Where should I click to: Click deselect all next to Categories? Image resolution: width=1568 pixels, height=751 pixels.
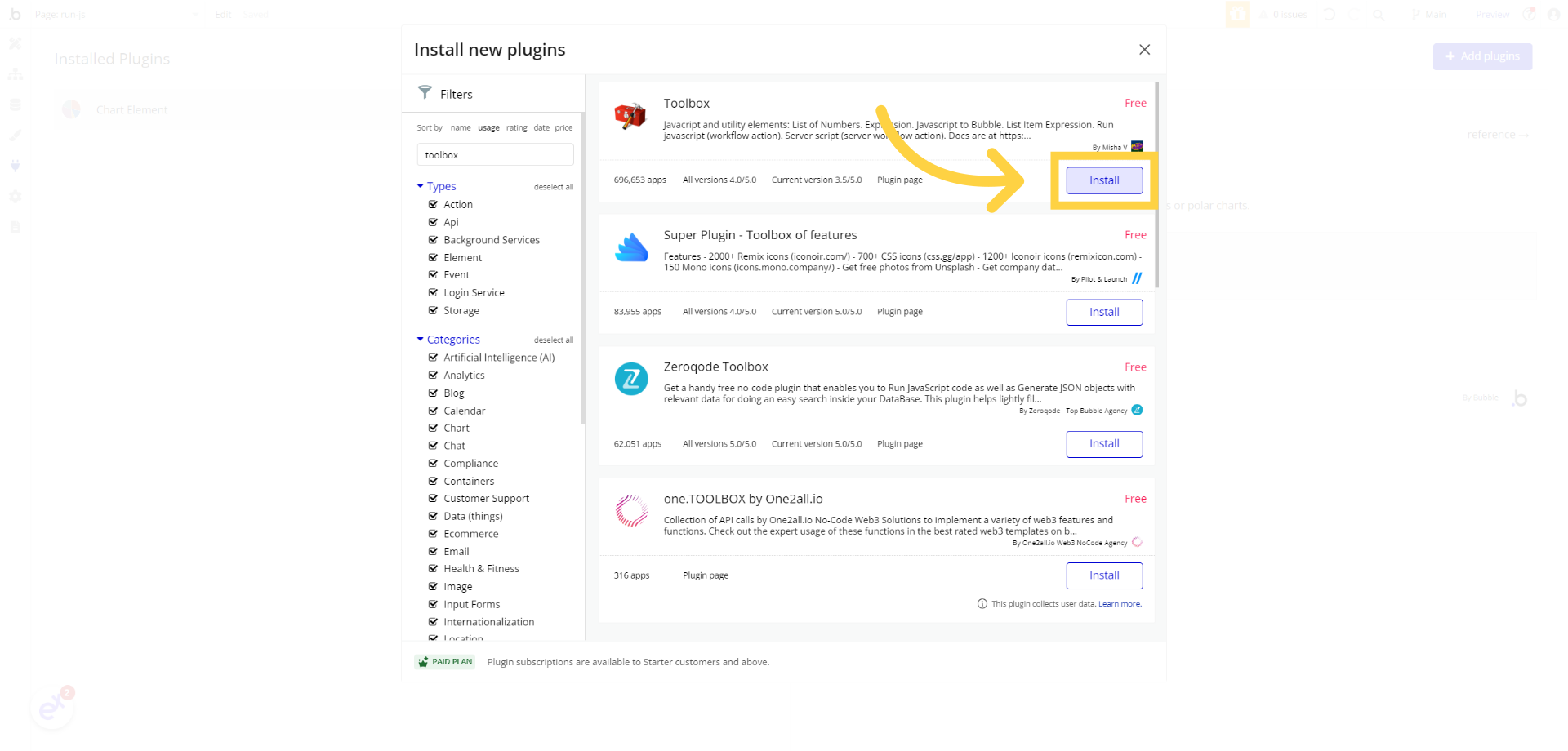pyautogui.click(x=554, y=340)
